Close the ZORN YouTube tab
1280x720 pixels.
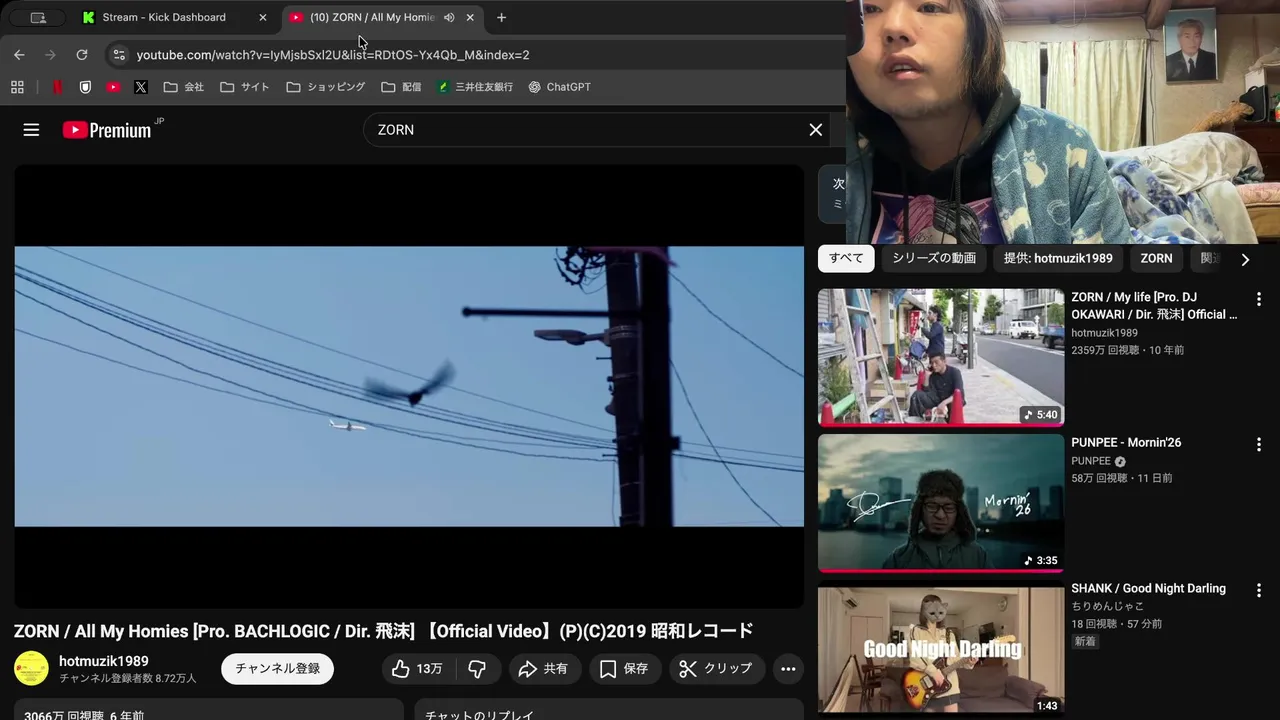pos(470,17)
